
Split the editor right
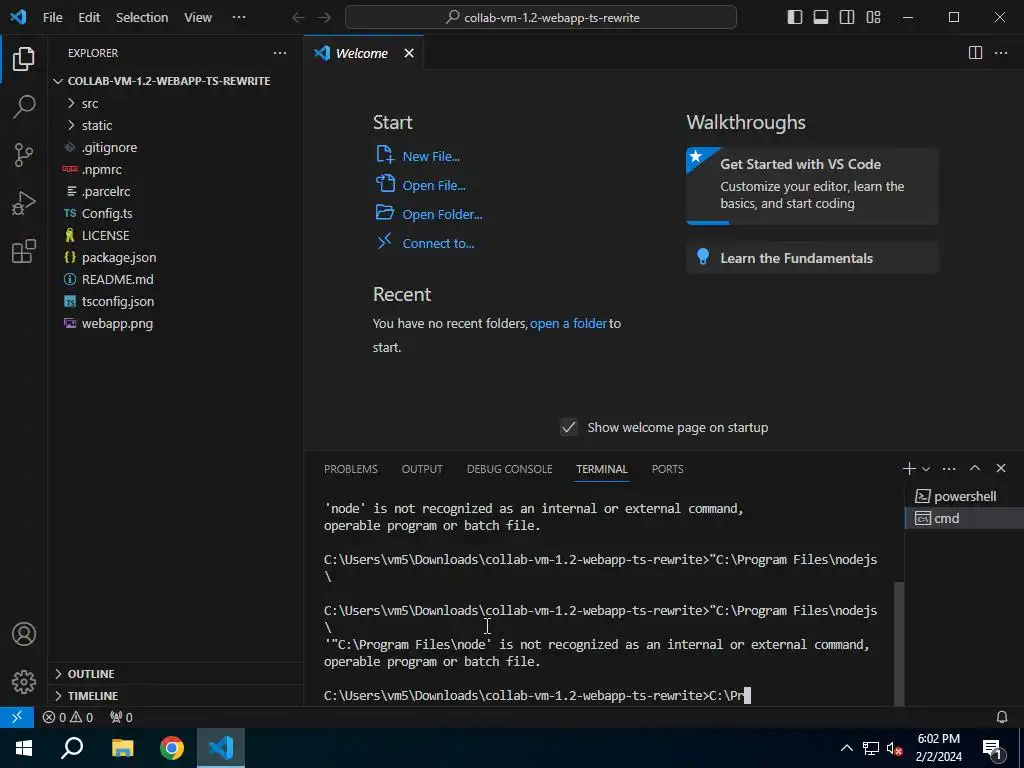(x=975, y=53)
